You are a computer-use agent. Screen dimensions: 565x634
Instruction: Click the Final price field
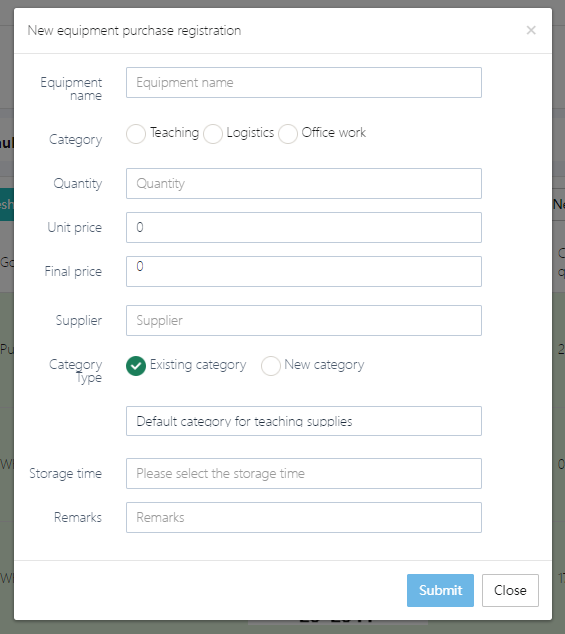coord(304,271)
